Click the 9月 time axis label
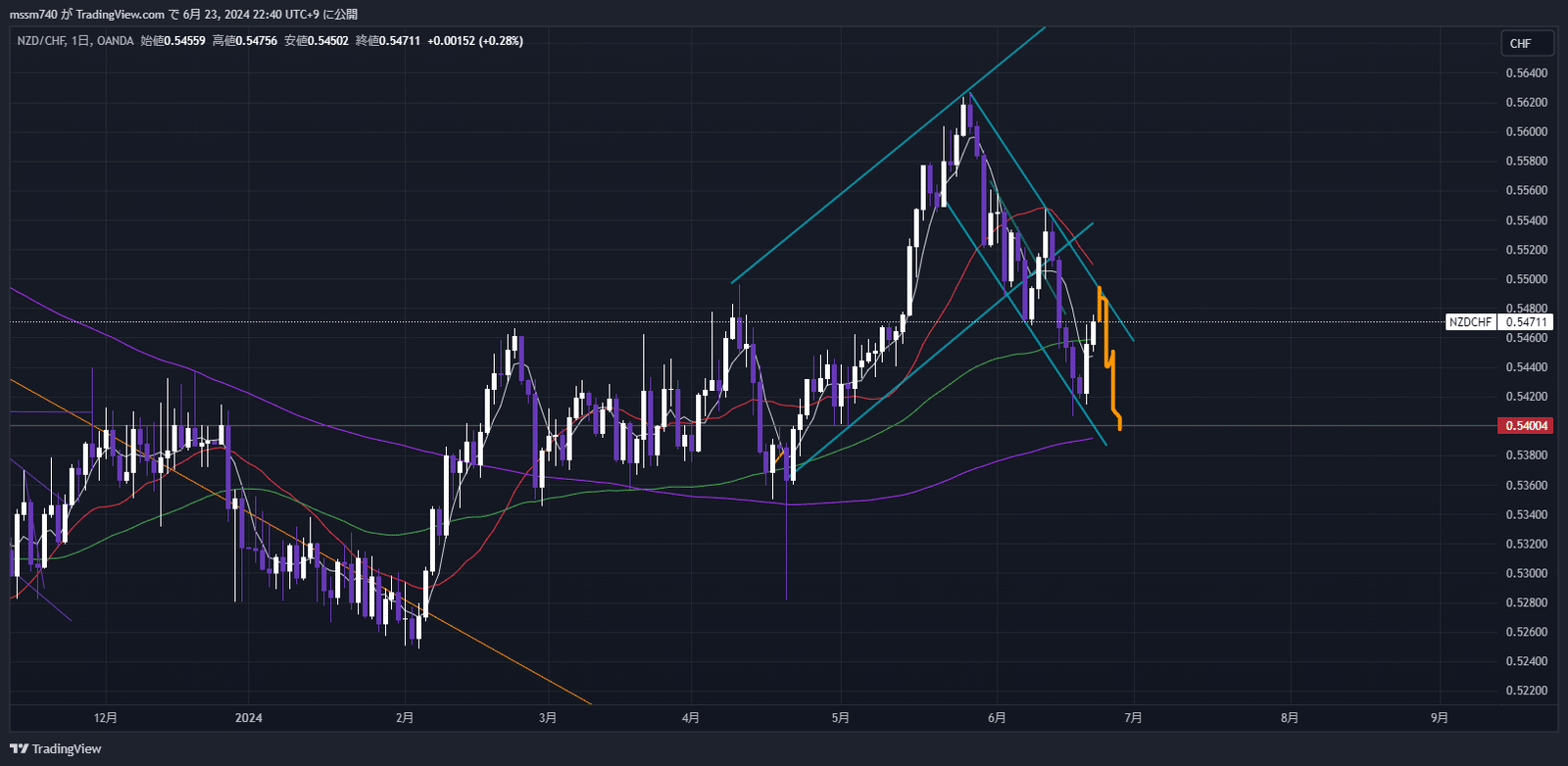Image resolution: width=1568 pixels, height=766 pixels. [x=1439, y=718]
